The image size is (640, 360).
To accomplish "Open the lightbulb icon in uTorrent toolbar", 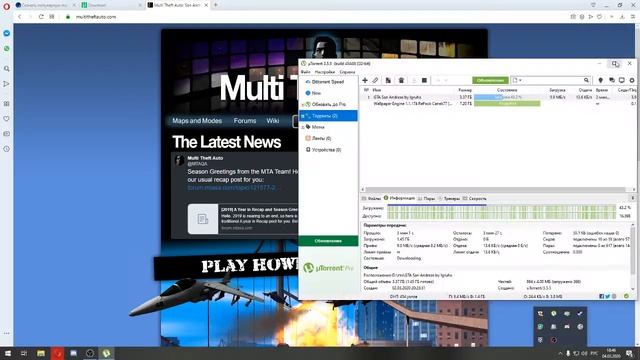I will (x=600, y=80).
